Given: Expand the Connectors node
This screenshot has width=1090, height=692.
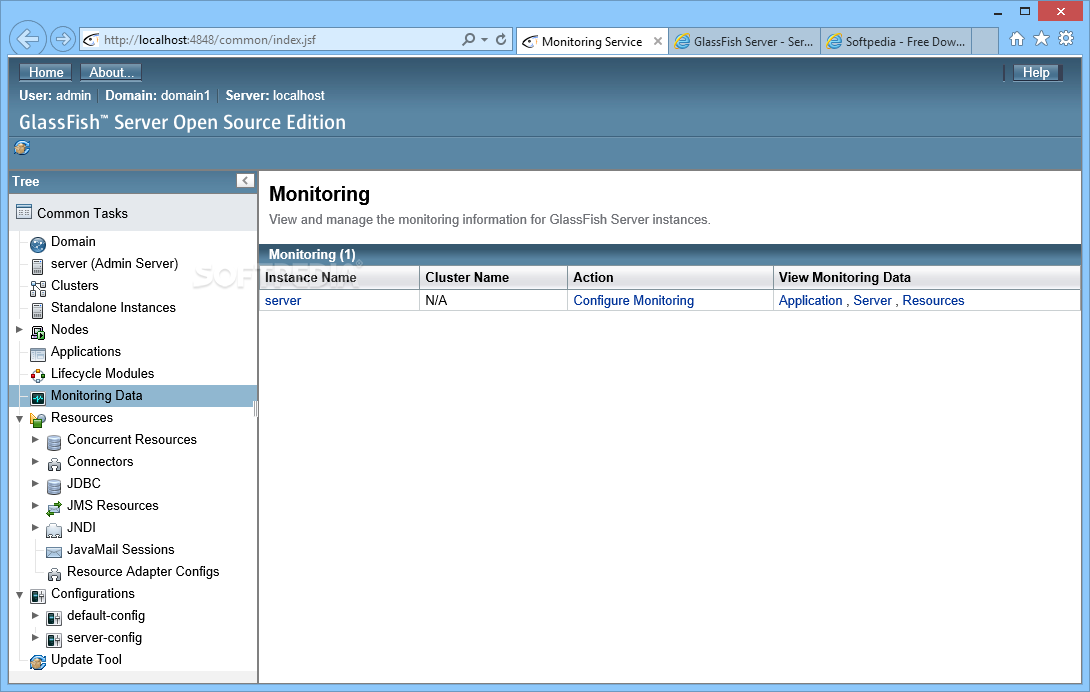Looking at the screenshot, I should [35, 461].
